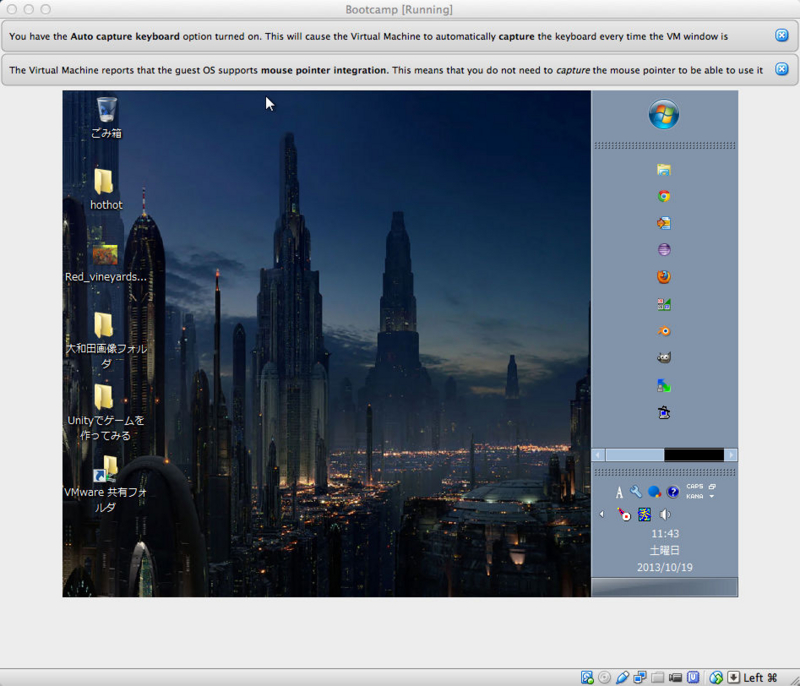Show hidden tray icons arrow
This screenshot has width=800, height=686.
(x=602, y=515)
